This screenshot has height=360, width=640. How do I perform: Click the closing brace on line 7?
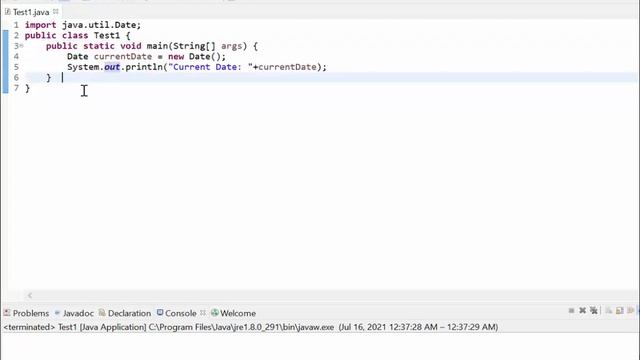pyautogui.click(x=27, y=88)
